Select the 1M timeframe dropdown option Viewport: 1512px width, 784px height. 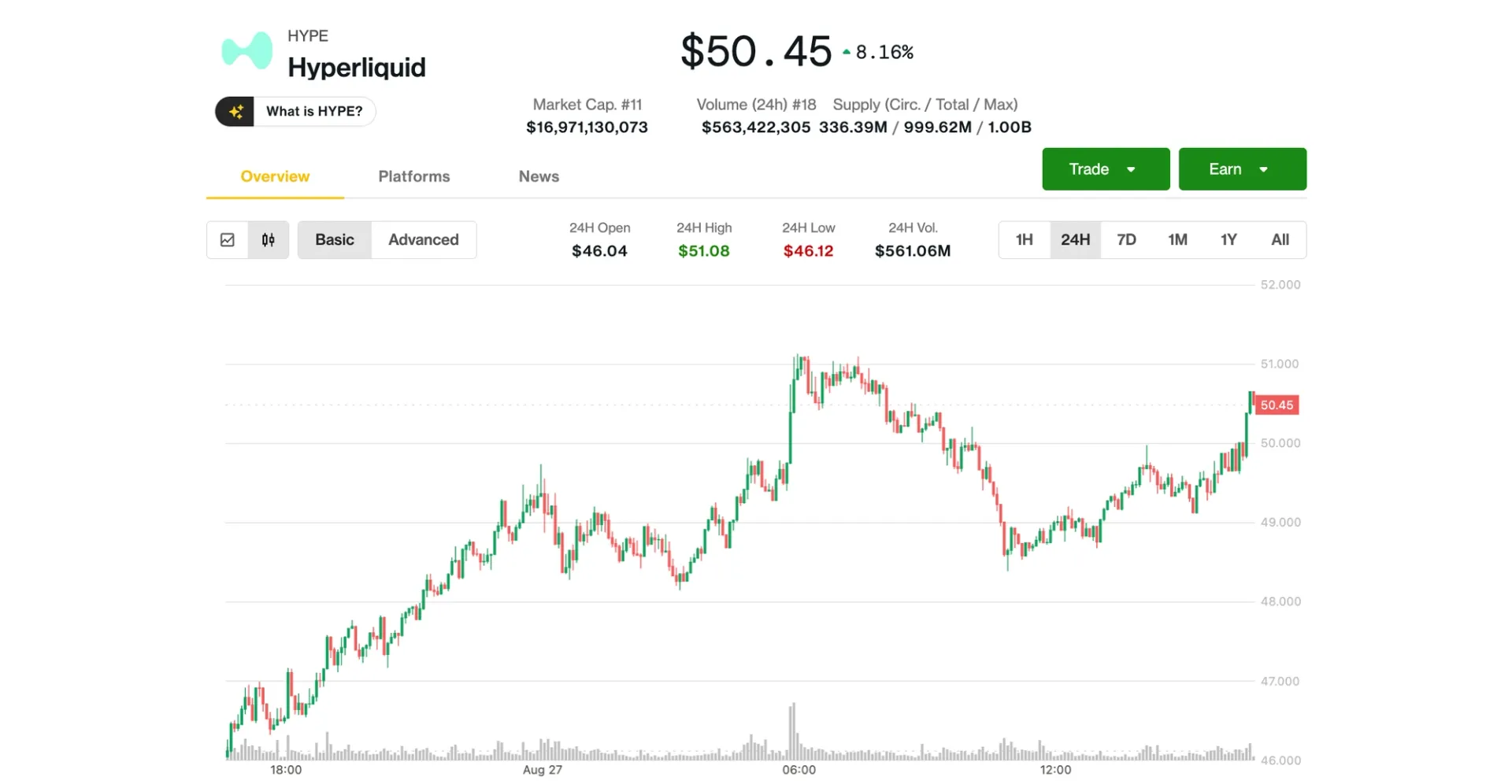point(1177,239)
